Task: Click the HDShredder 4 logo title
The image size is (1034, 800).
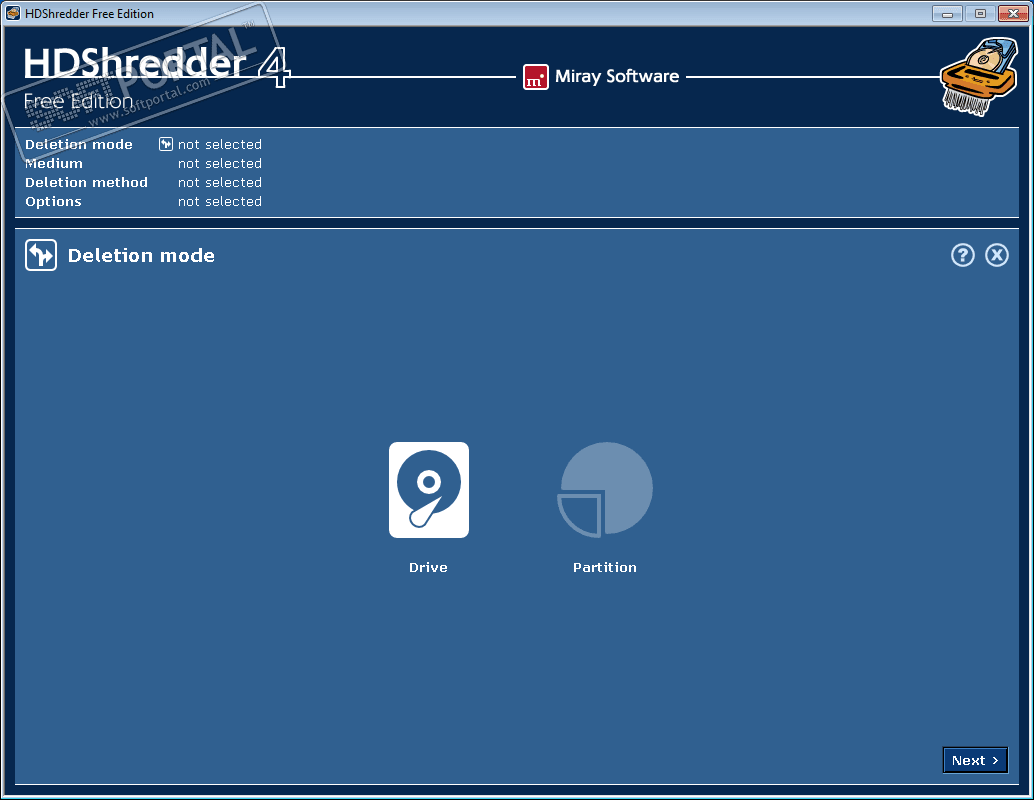Action: coord(157,66)
